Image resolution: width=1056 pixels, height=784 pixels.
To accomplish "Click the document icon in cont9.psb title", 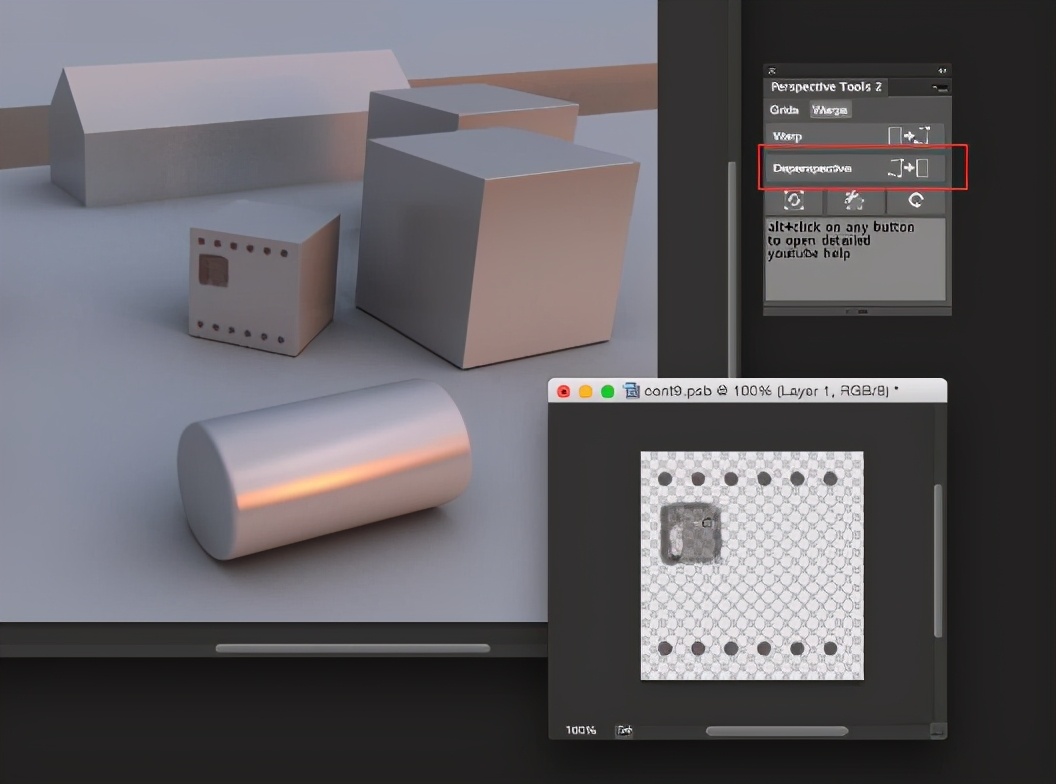I will (632, 391).
